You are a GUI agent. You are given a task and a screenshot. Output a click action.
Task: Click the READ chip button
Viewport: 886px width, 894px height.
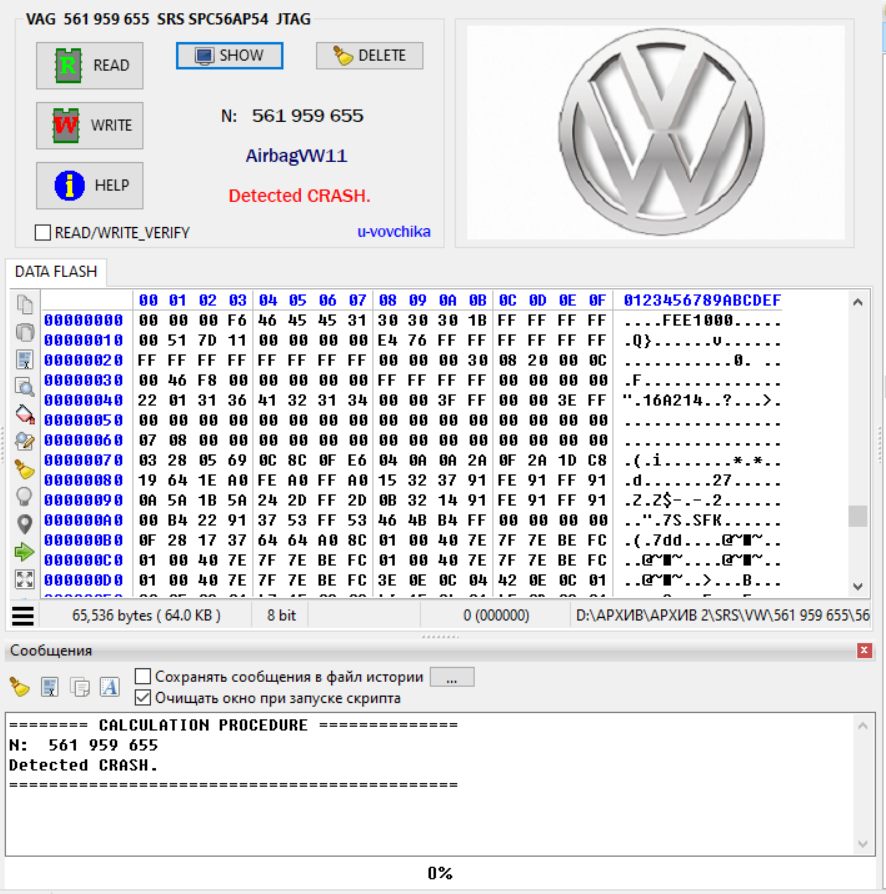pyautogui.click(x=90, y=66)
